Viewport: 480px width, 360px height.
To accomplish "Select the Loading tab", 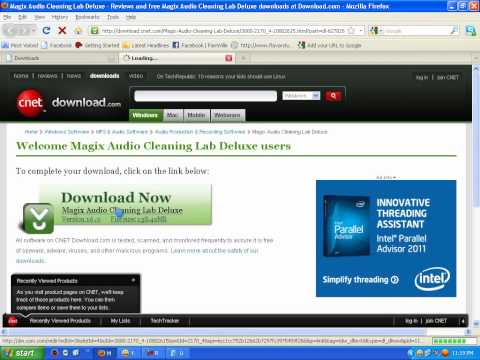I will click(x=177, y=58).
